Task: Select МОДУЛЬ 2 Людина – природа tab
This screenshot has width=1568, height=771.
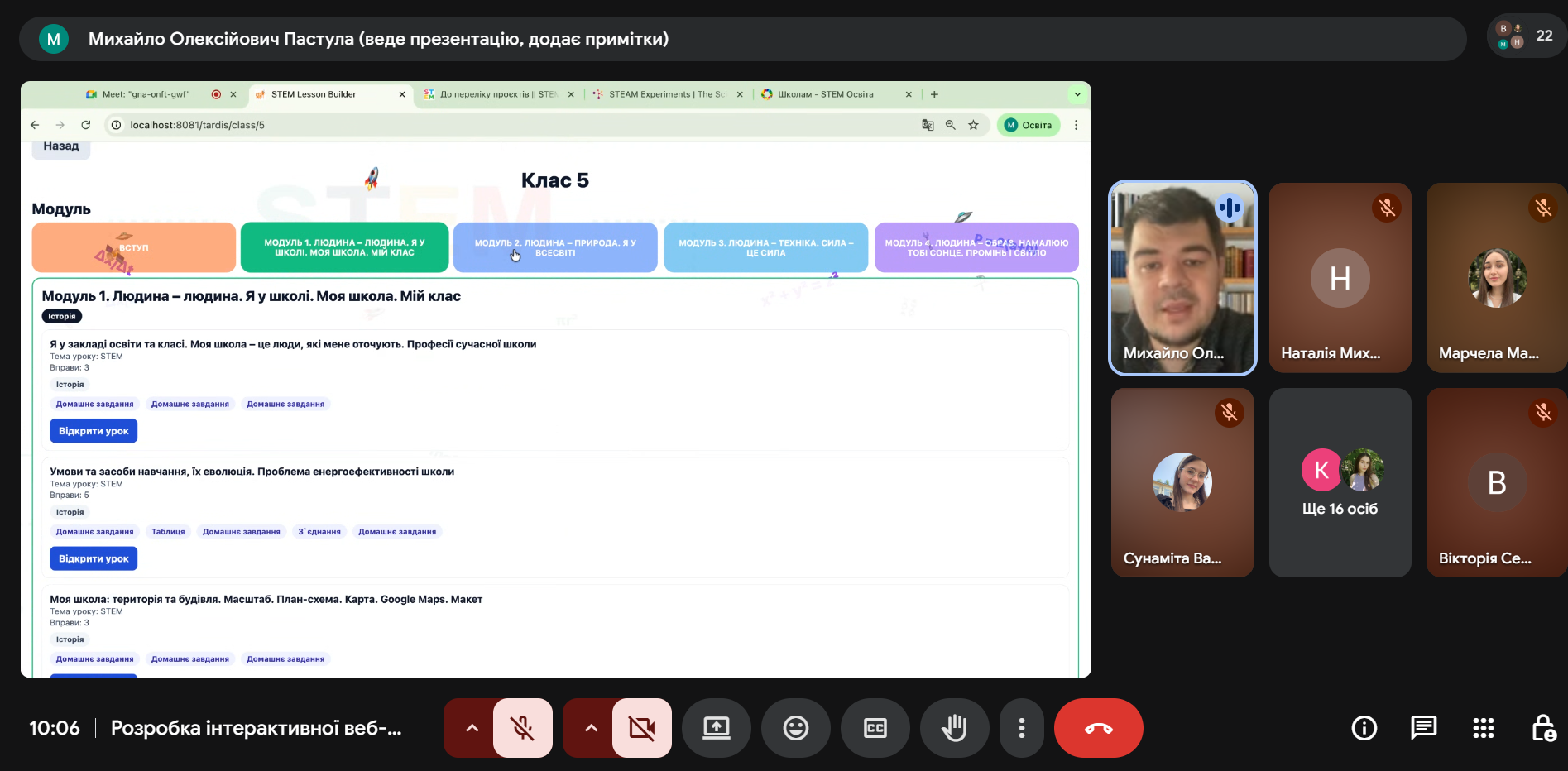Action: pyautogui.click(x=555, y=247)
